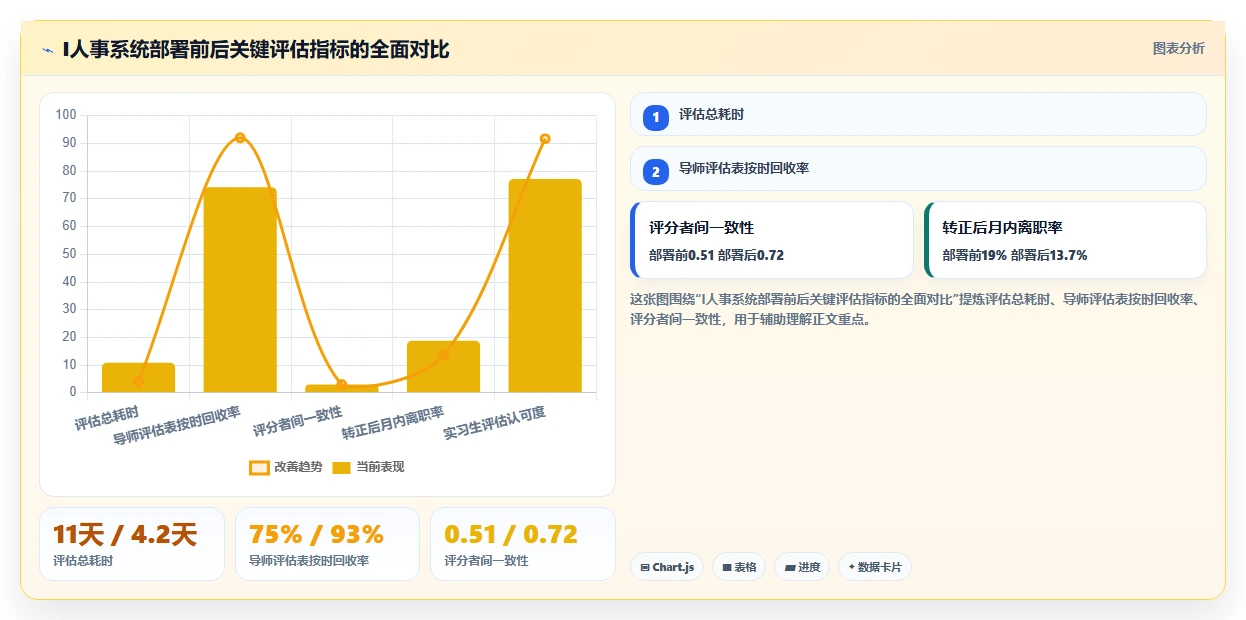Click the 导师评估表按时回收率 x-axis label
This screenshot has height=620, width=1246.
(x=176, y=426)
